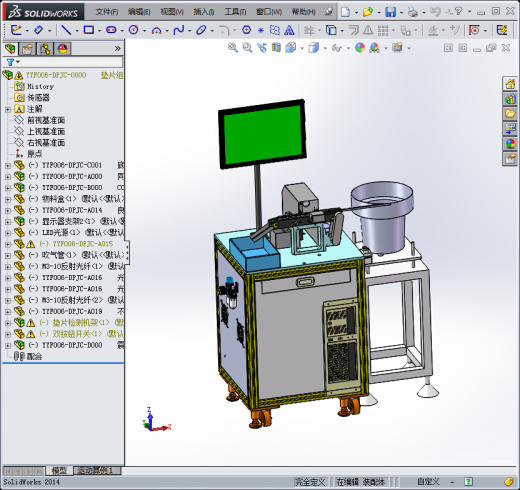Expand the LED光源<1> component

tap(8, 233)
